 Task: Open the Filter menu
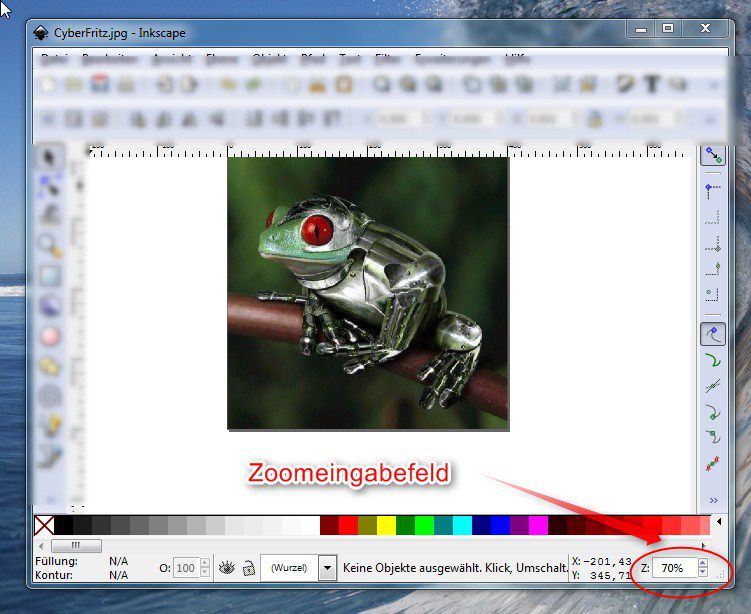(x=387, y=59)
